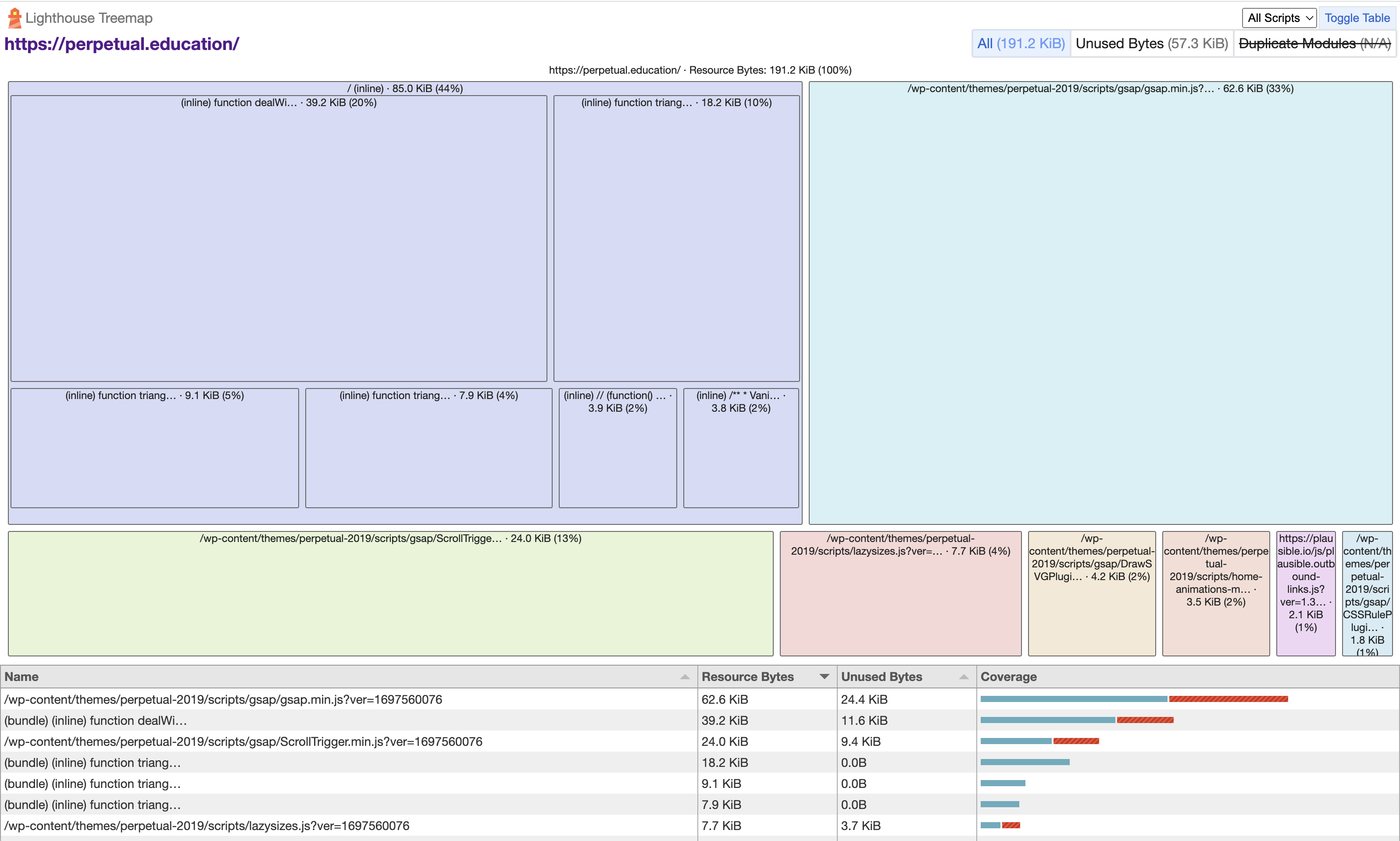The image size is (1400, 841).
Task: Click the Resource Bytes sort arrow
Action: pyautogui.click(x=824, y=677)
